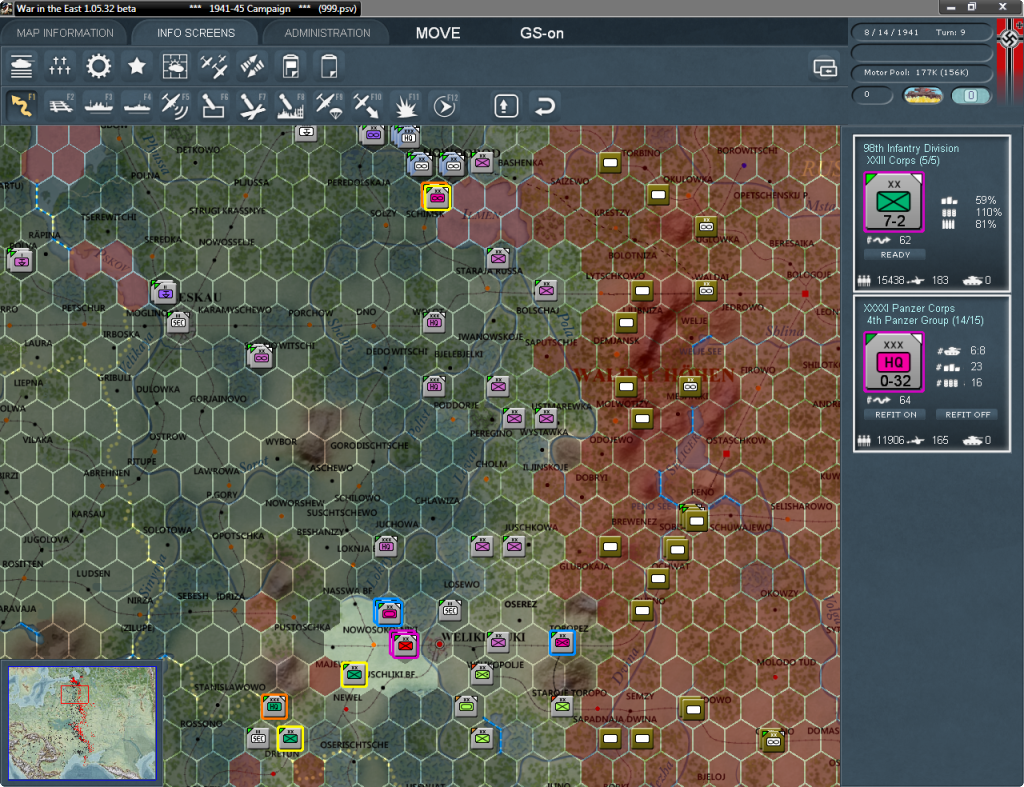Select the F10 air transfer mode
1024x787 pixels.
[x=367, y=105]
